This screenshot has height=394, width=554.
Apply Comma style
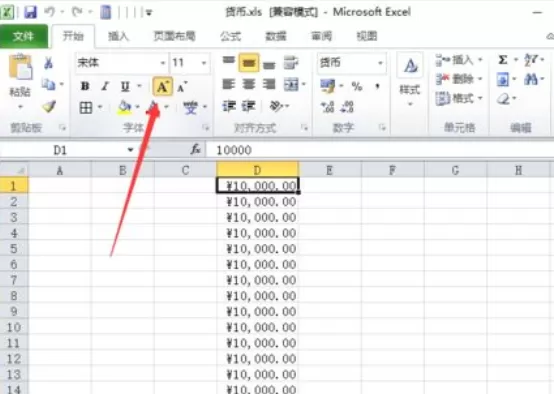377,86
